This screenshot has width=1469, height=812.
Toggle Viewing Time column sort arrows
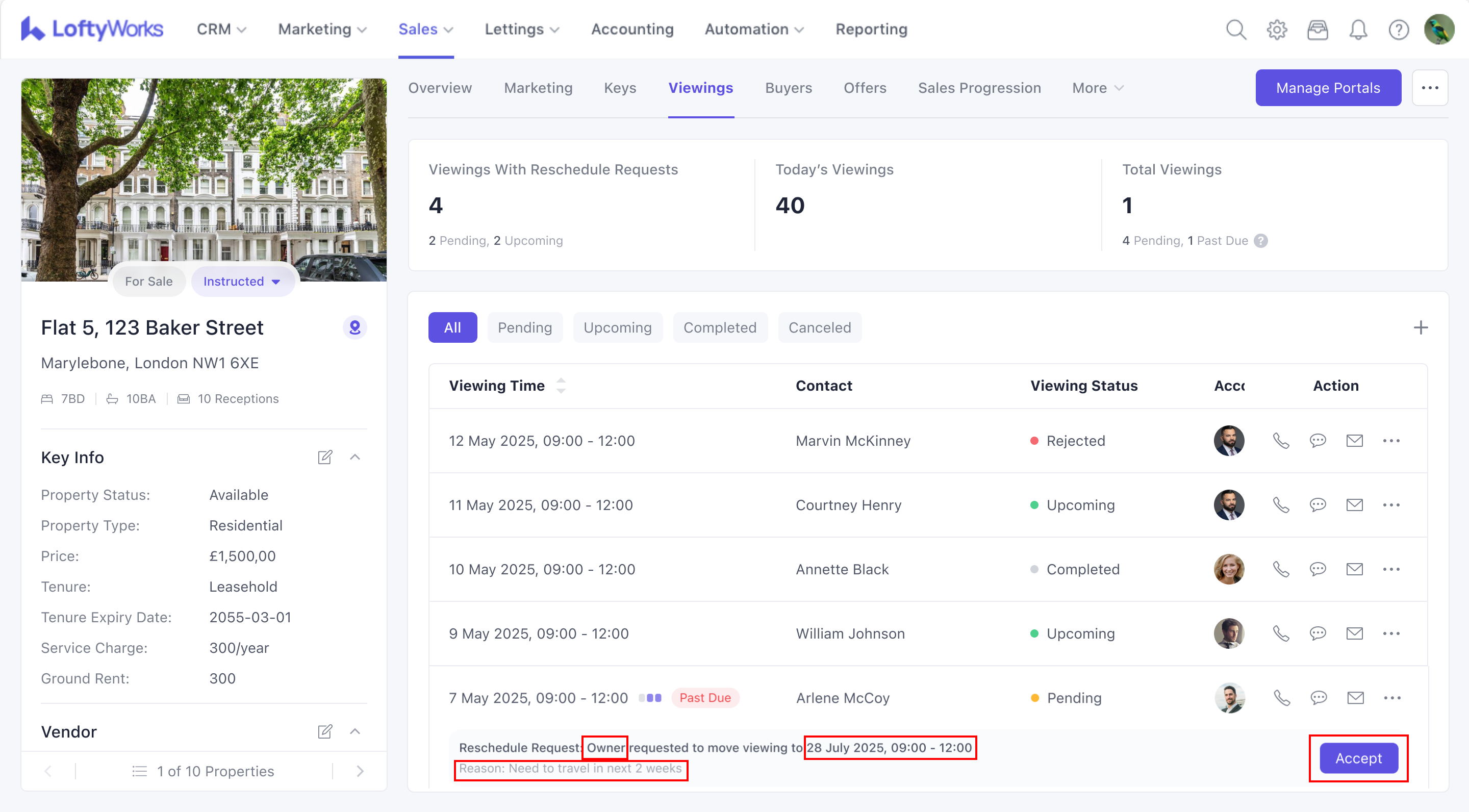pos(561,386)
